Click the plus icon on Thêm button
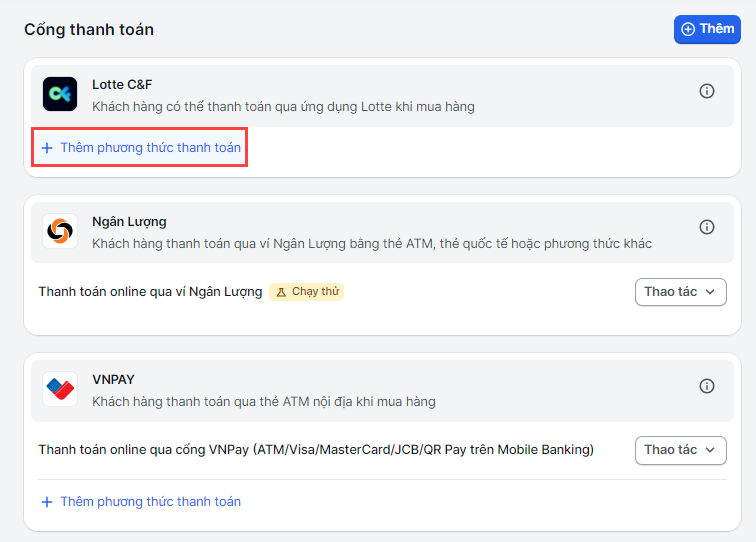This screenshot has width=756, height=542. [x=688, y=29]
